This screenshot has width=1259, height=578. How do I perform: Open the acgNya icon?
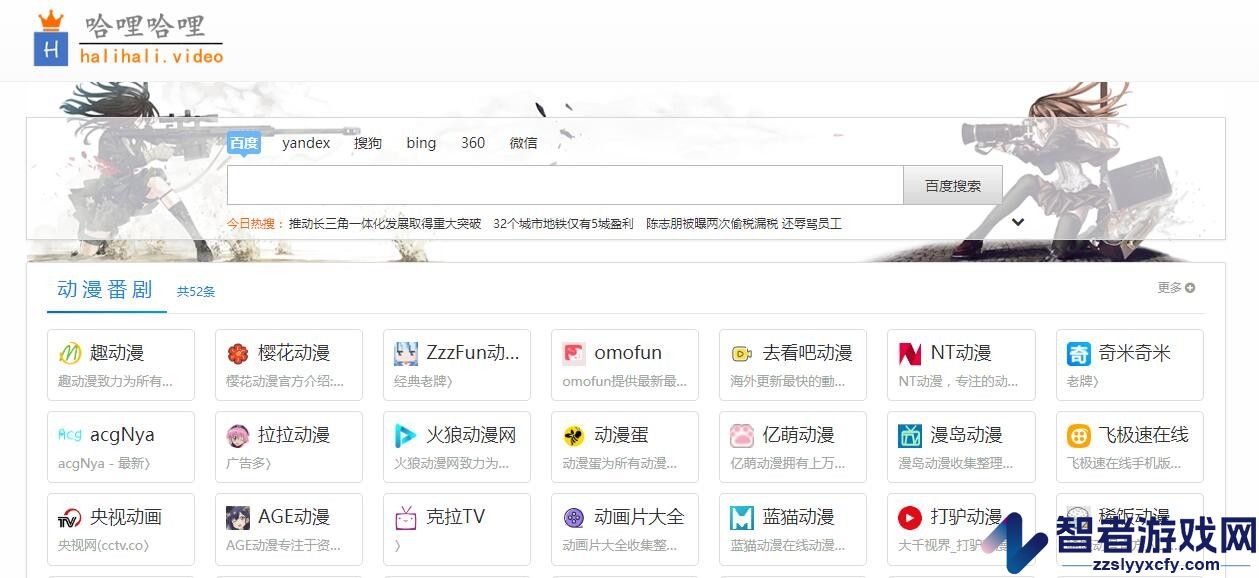[70, 435]
